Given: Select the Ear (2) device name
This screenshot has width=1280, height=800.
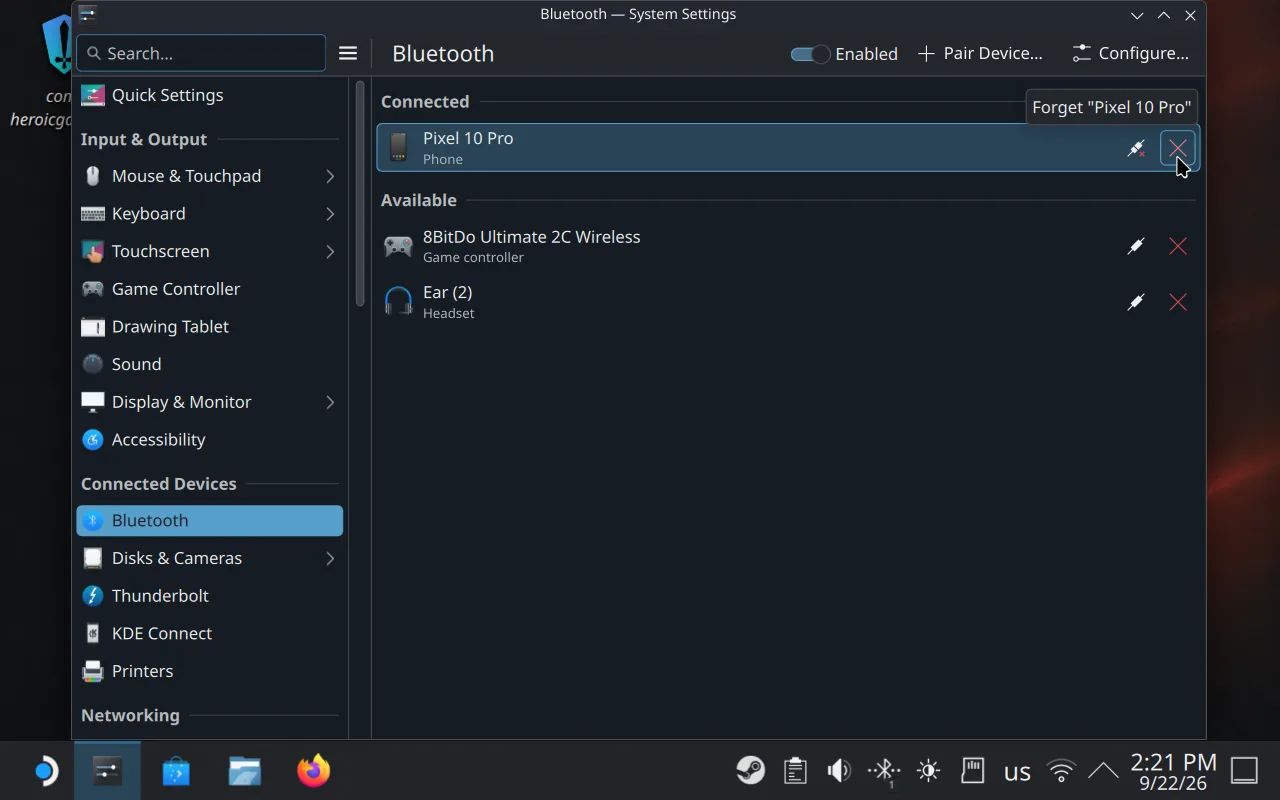Looking at the screenshot, I should click(x=447, y=292).
